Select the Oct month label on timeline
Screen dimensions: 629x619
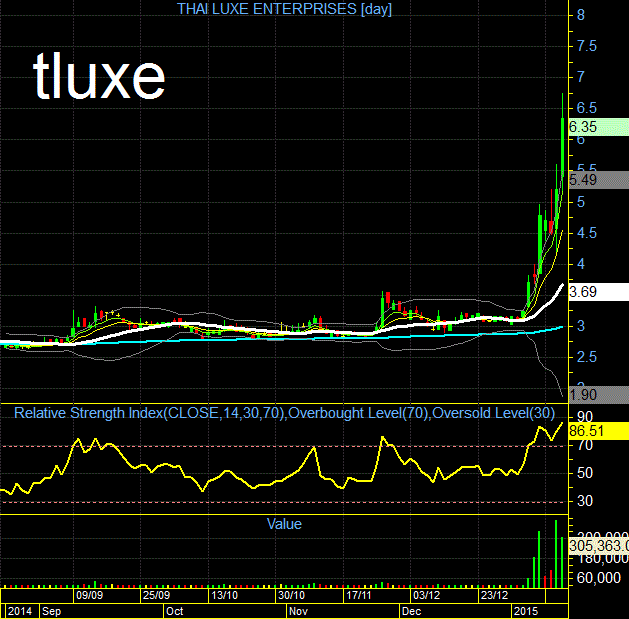[x=174, y=611]
